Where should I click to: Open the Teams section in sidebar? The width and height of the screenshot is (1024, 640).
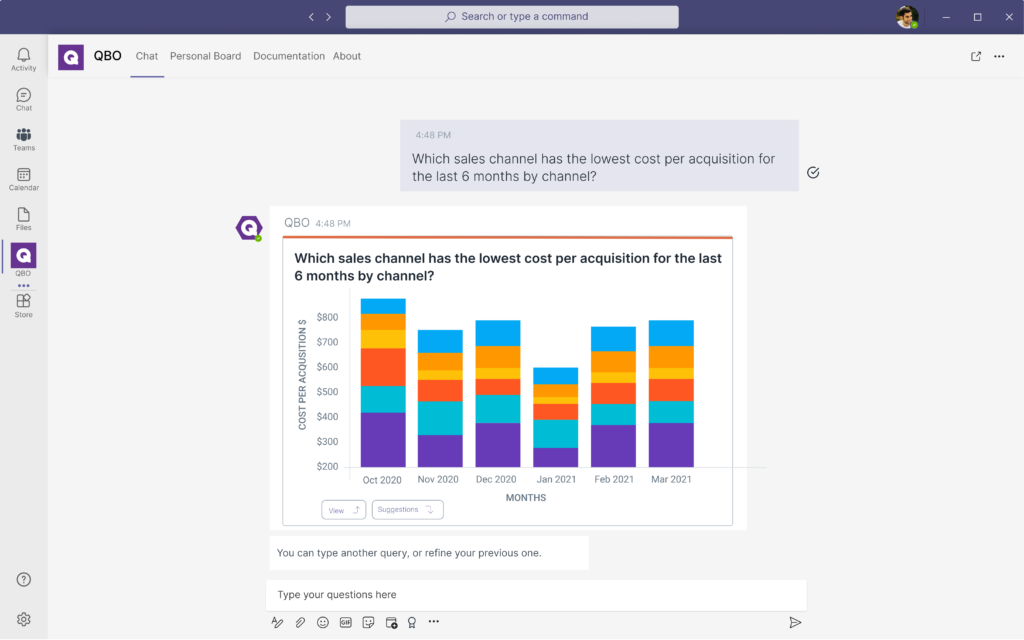pos(24,139)
